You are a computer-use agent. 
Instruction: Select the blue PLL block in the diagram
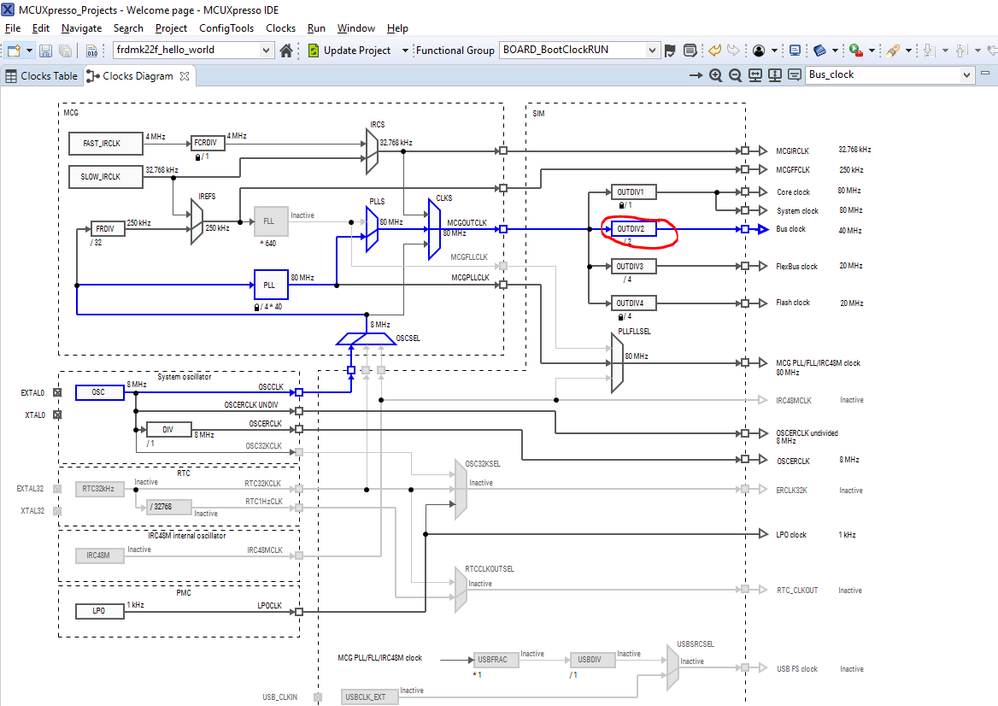pos(271,285)
